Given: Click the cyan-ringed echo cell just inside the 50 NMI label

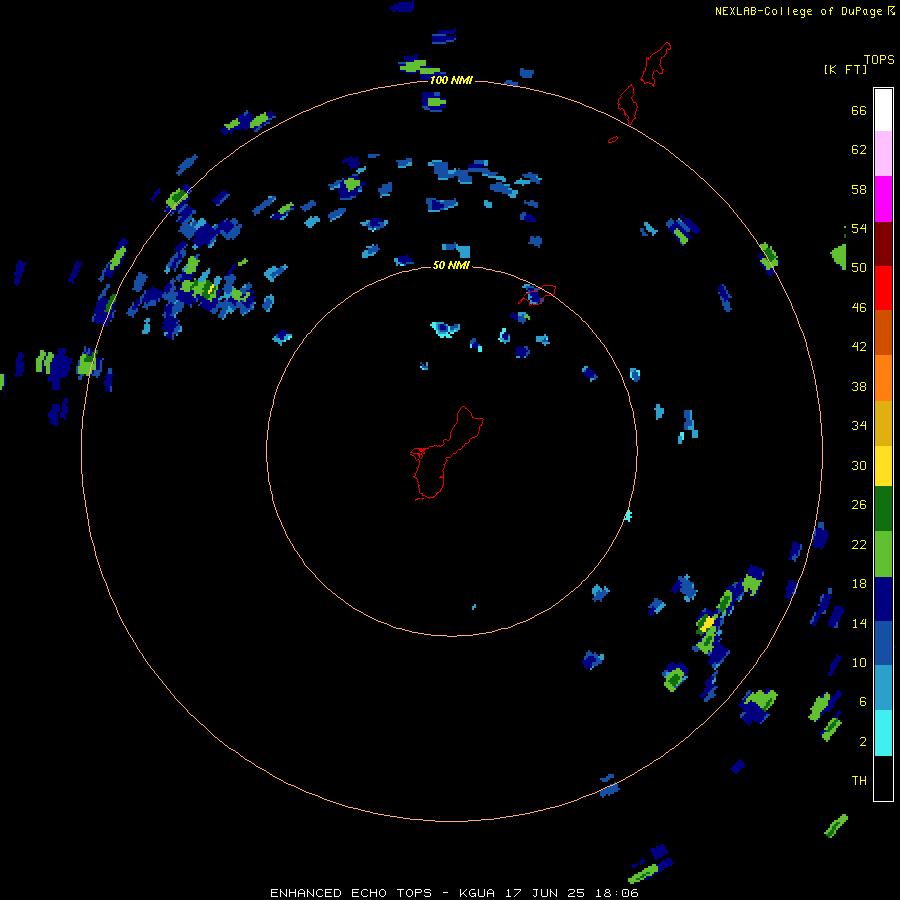Looking at the screenshot, I should coord(444,329).
